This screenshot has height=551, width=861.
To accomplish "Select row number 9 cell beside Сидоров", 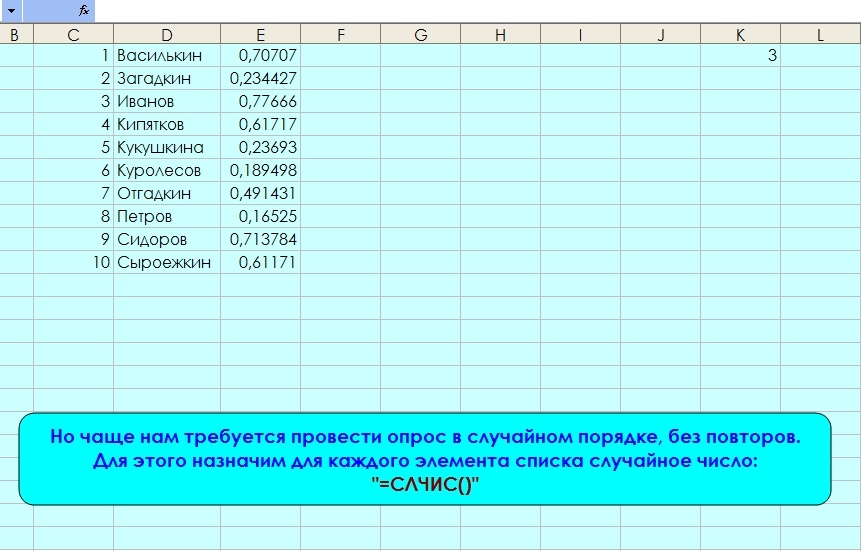I will [x=74, y=240].
